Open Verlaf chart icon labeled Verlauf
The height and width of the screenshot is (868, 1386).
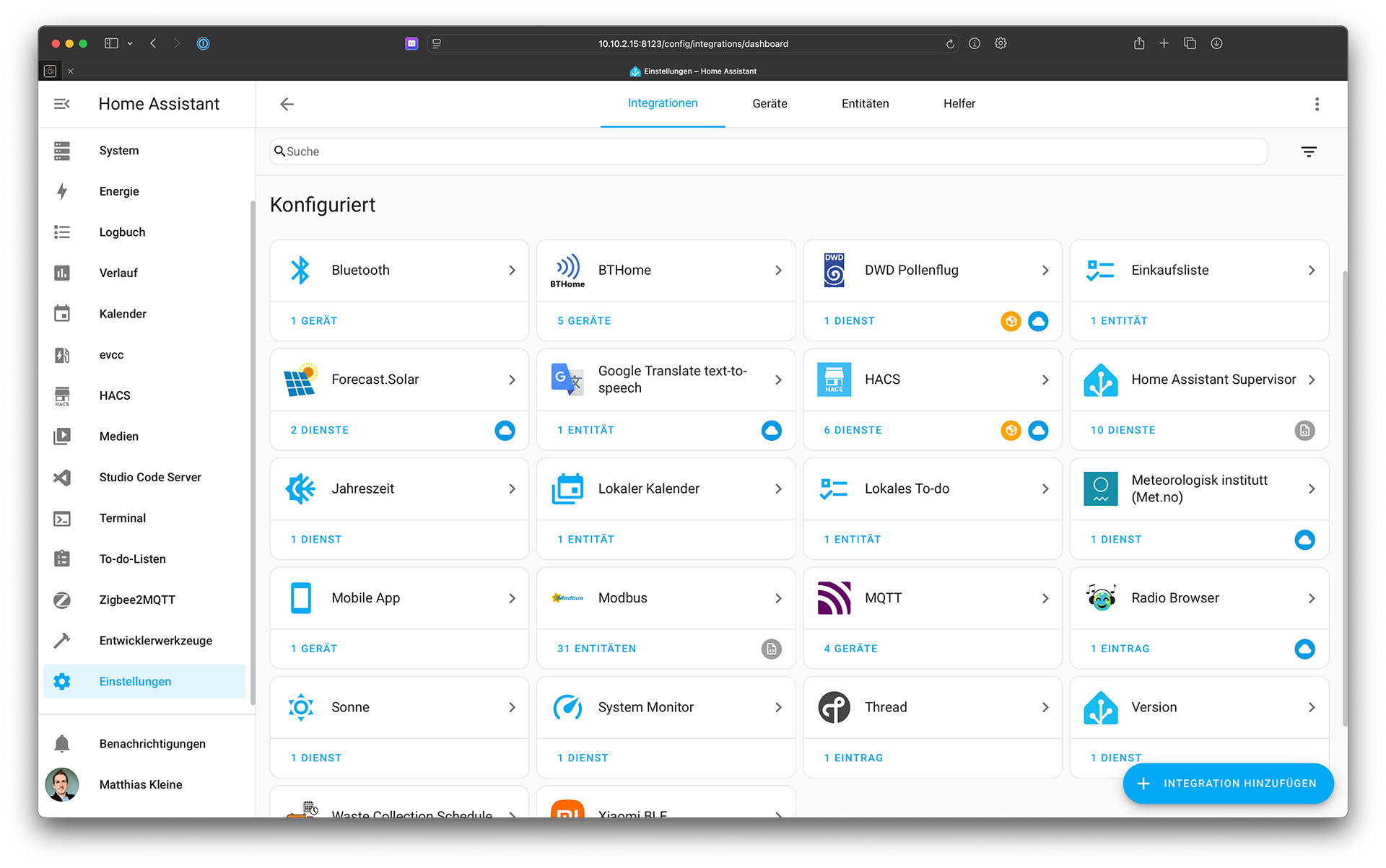pos(62,273)
